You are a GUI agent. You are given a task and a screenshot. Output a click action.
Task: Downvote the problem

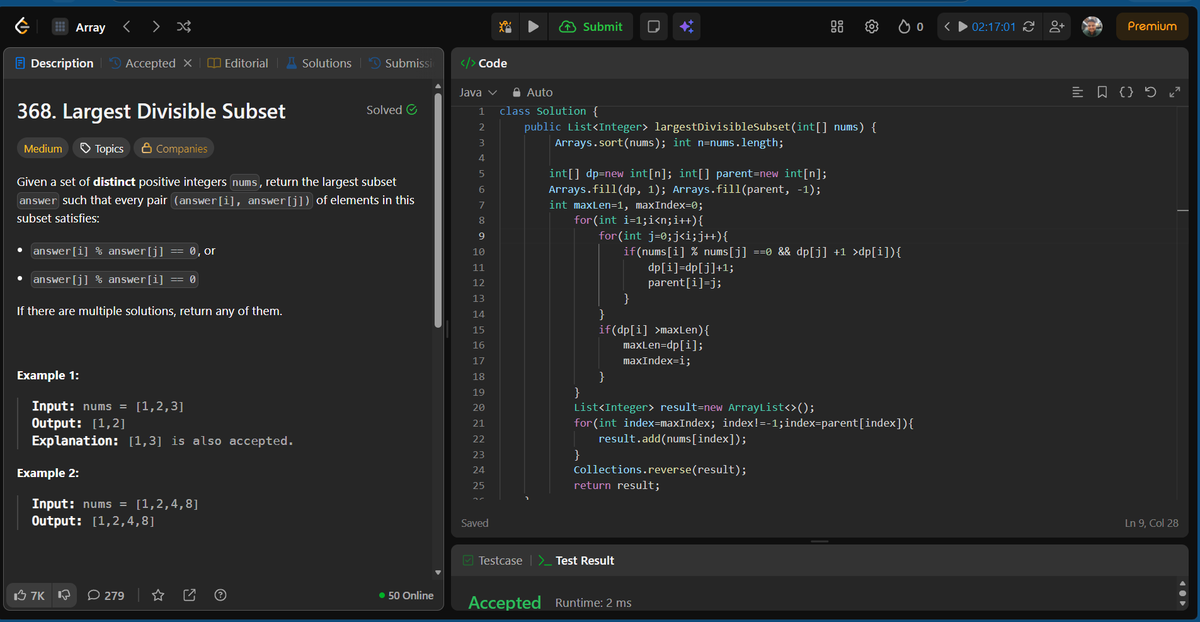(x=65, y=595)
